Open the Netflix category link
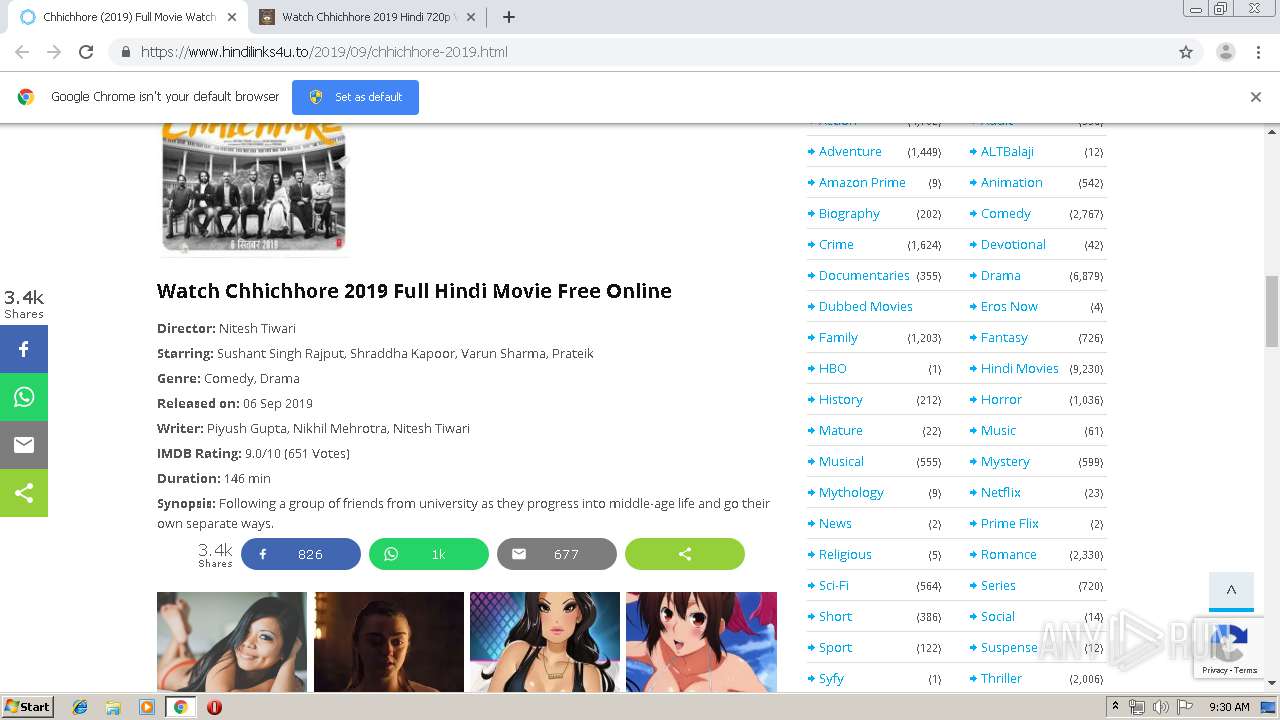This screenshot has height=720, width=1280. (x=1001, y=492)
